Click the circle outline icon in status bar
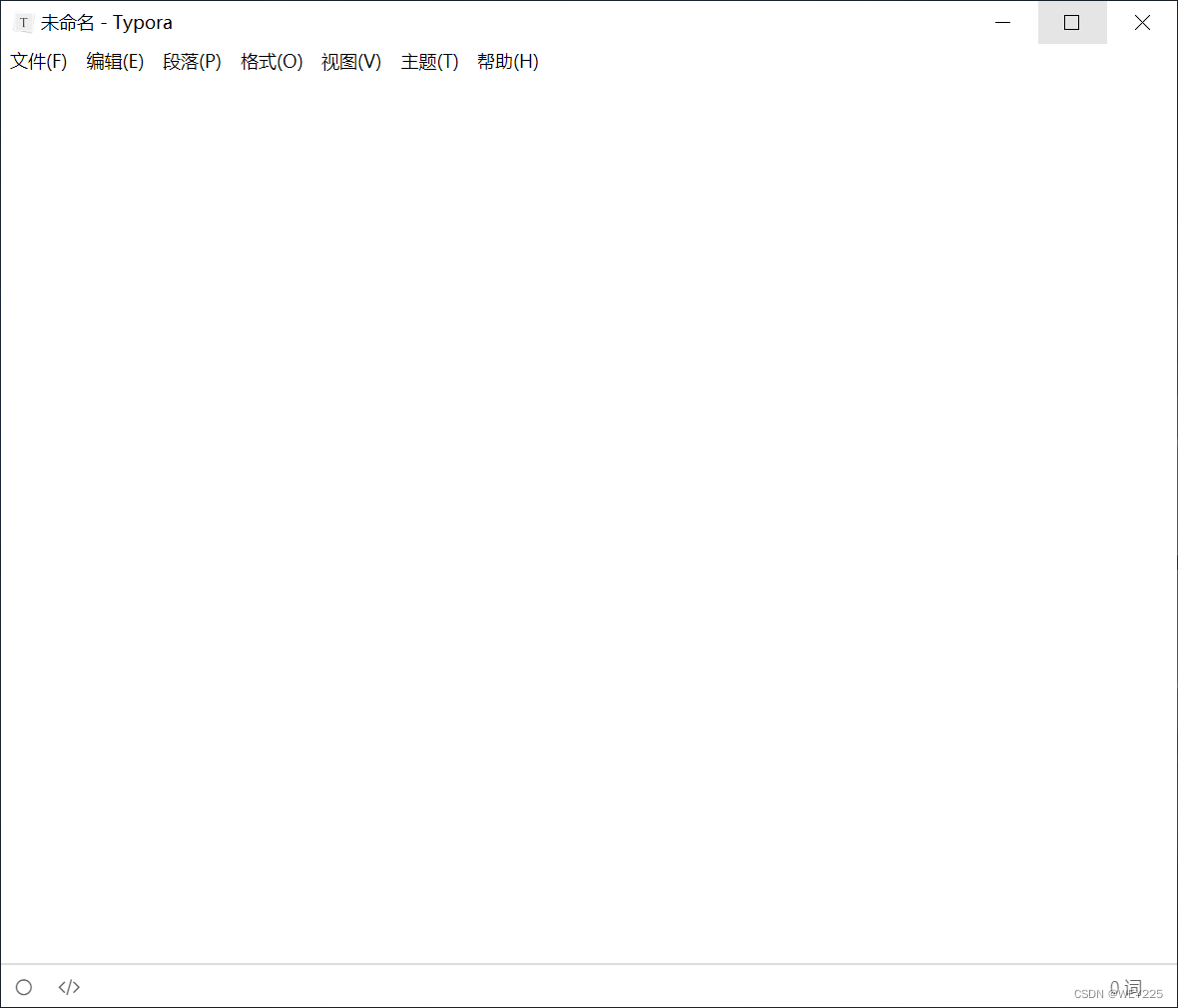This screenshot has width=1178, height=1008. [x=23, y=987]
